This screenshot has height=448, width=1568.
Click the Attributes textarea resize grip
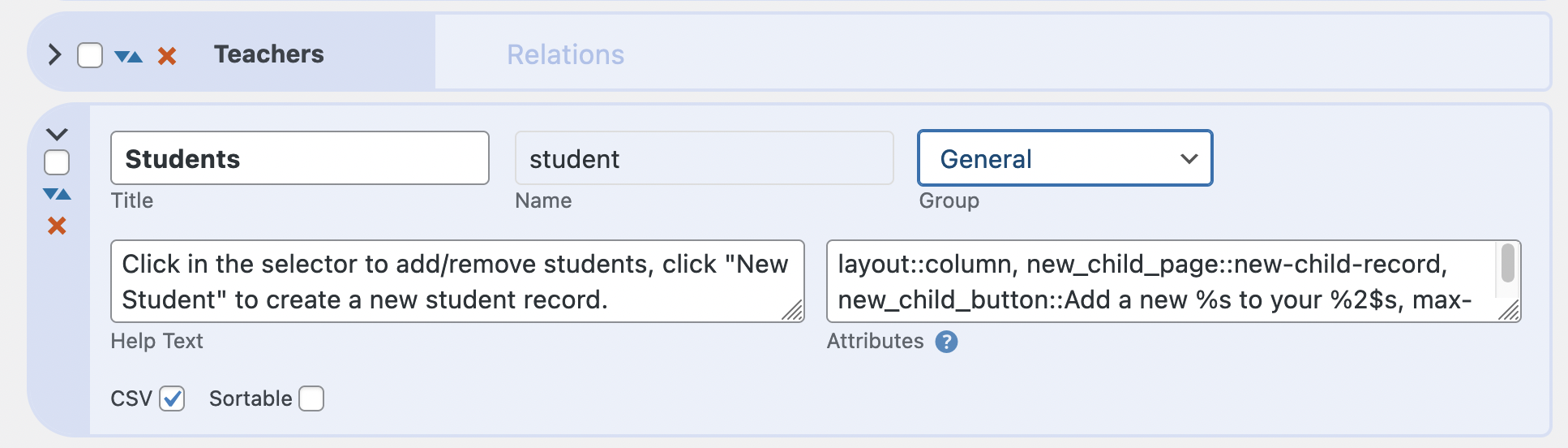[x=1510, y=311]
